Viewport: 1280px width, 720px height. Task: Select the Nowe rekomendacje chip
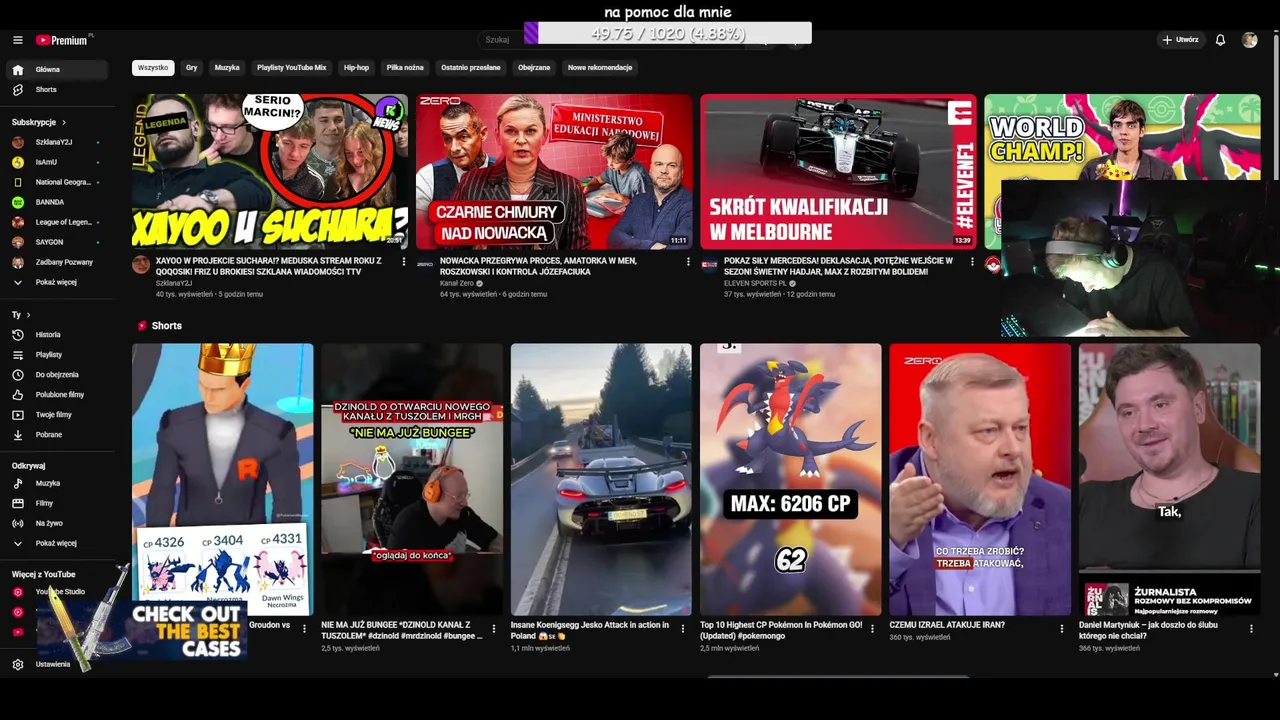click(x=600, y=68)
